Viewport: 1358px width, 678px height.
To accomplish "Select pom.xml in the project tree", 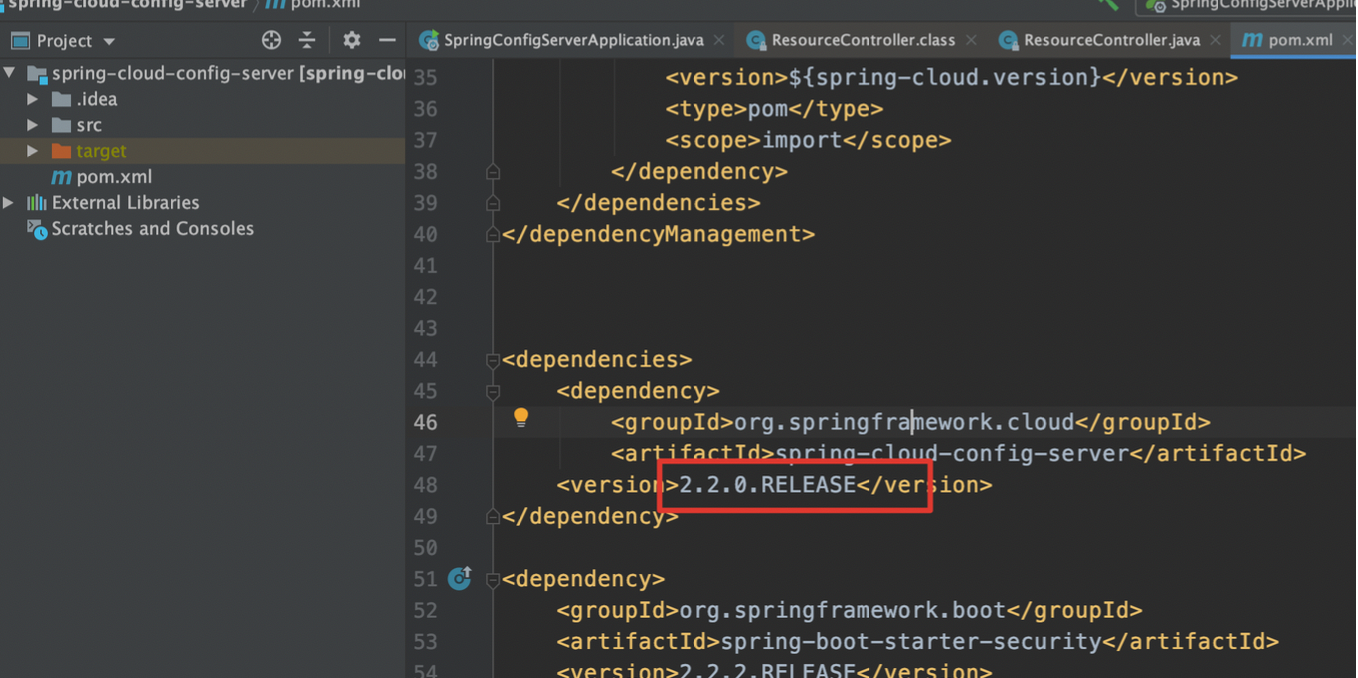I will pyautogui.click(x=114, y=177).
